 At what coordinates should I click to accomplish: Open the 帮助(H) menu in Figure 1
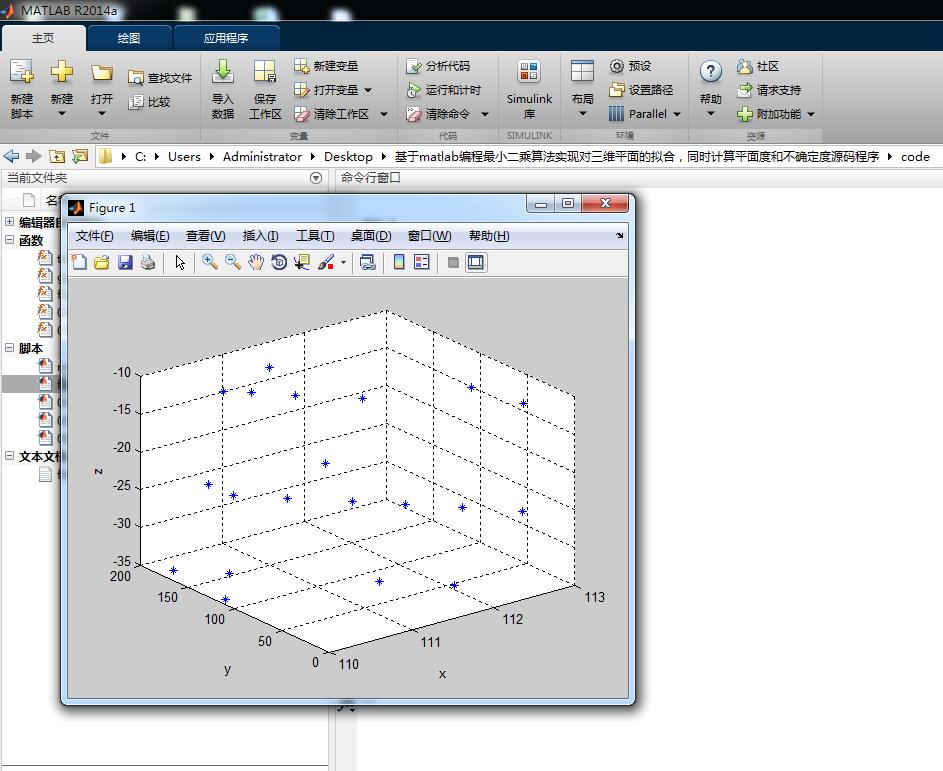[x=489, y=236]
